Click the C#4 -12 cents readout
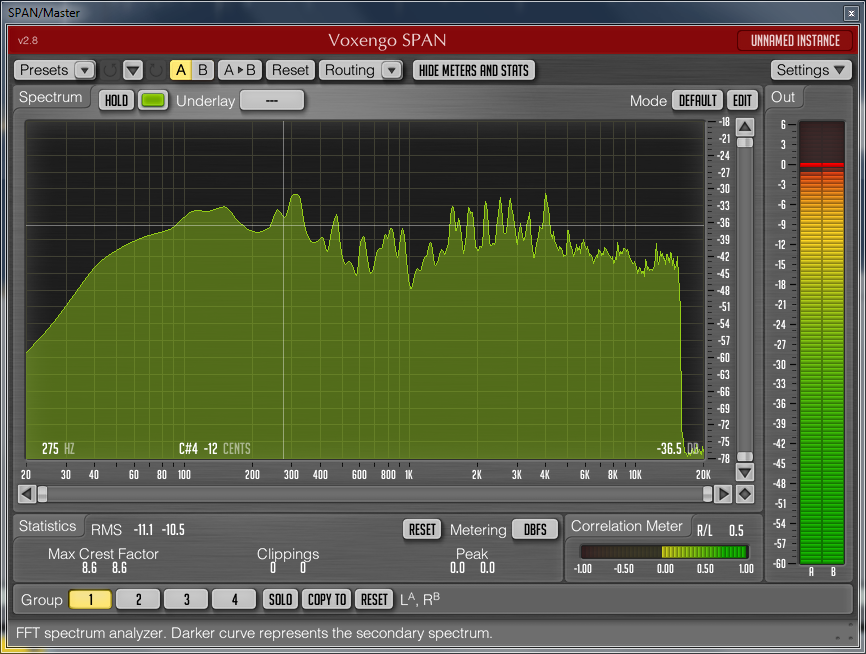 coord(215,449)
